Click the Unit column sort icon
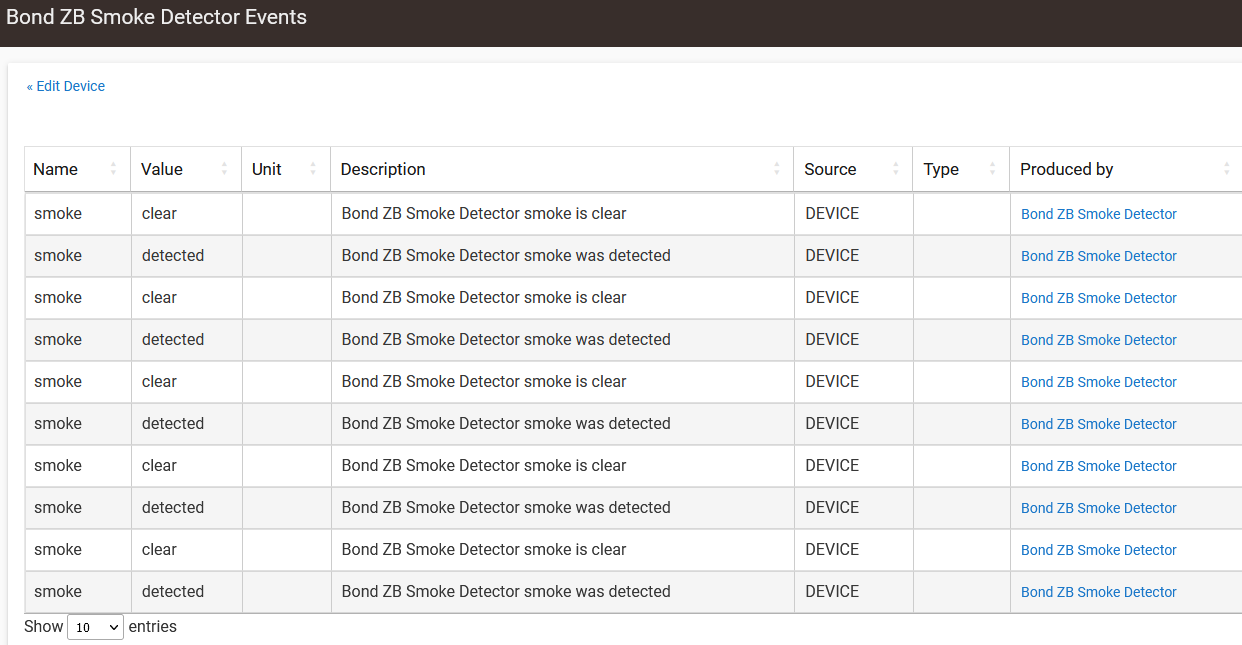This screenshot has height=645, width=1242. 313,169
